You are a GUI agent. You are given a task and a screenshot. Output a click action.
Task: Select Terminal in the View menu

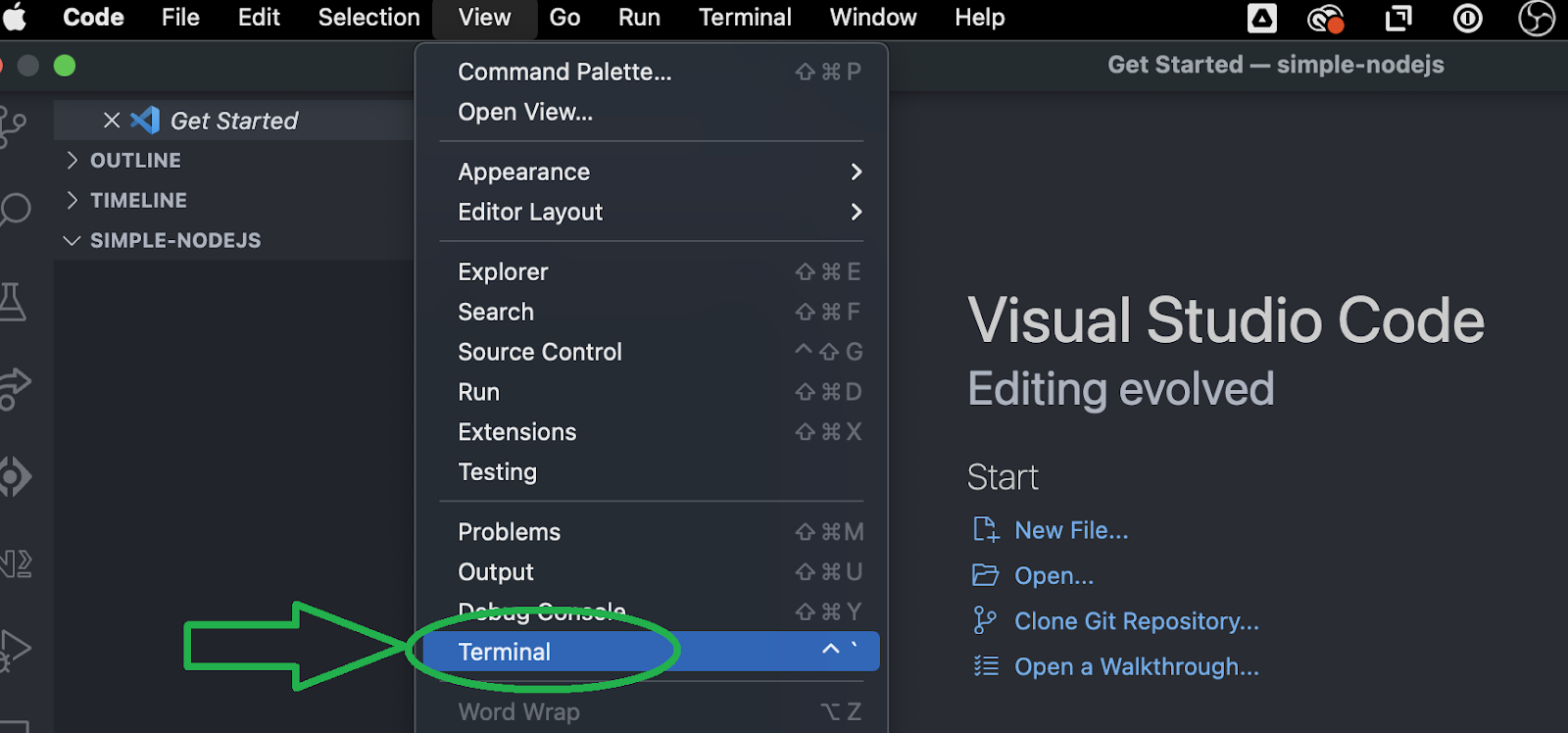652,652
